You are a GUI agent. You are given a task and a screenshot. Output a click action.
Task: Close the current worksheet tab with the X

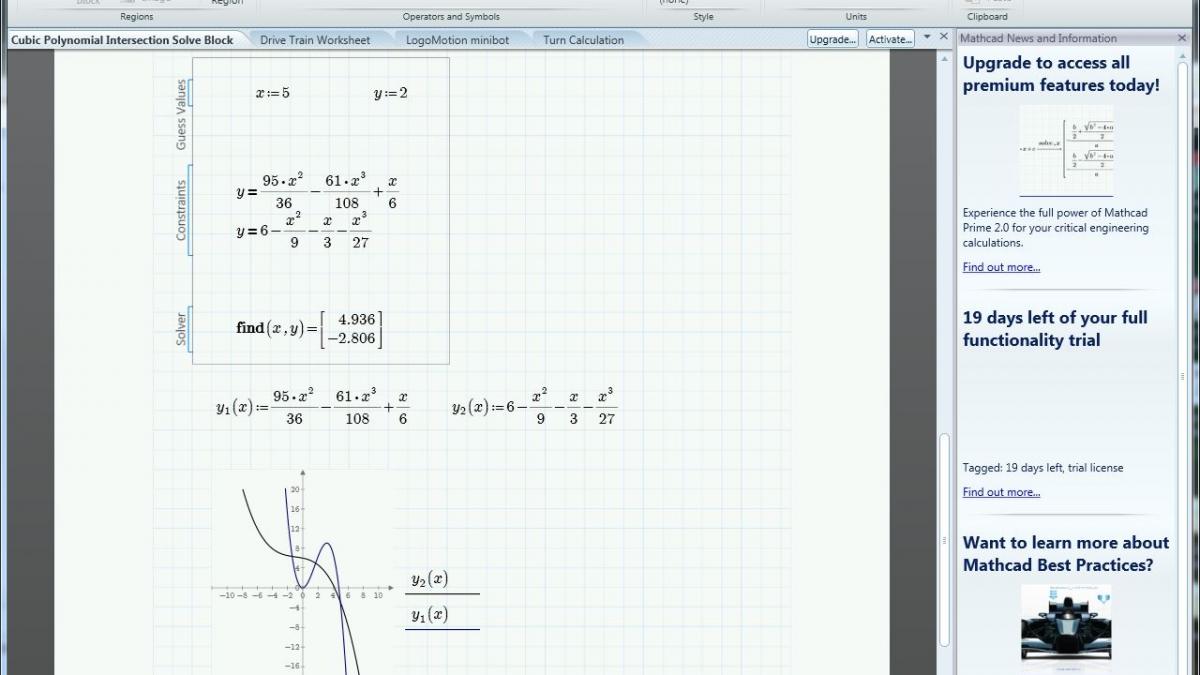tap(943, 38)
